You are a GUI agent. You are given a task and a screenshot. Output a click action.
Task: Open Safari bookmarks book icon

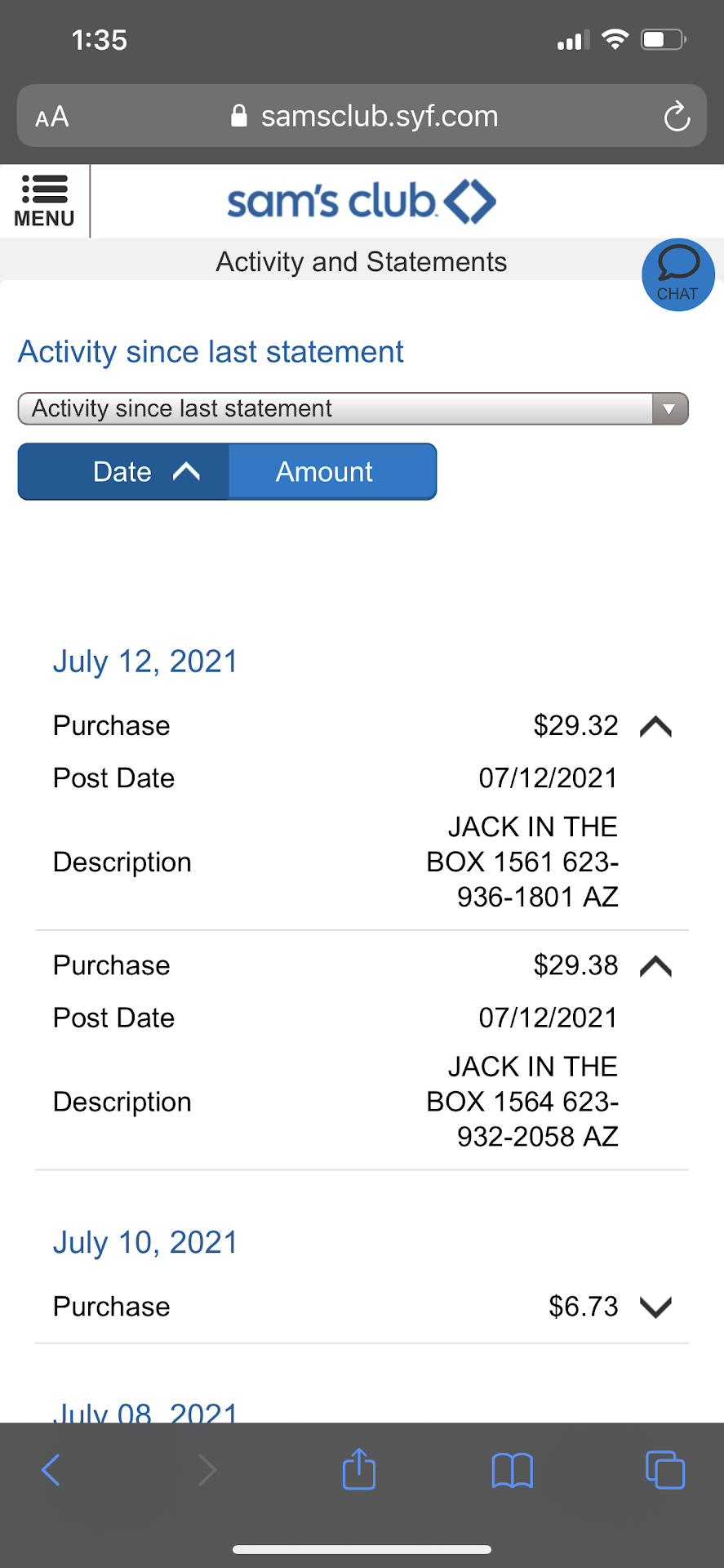512,1470
